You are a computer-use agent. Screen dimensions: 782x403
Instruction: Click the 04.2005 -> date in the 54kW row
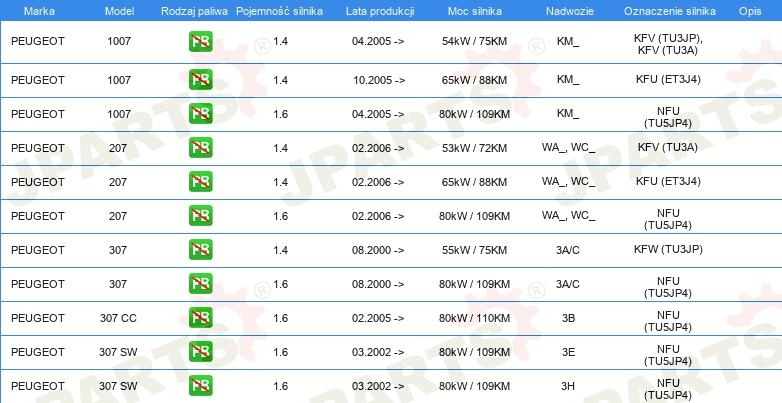(378, 41)
